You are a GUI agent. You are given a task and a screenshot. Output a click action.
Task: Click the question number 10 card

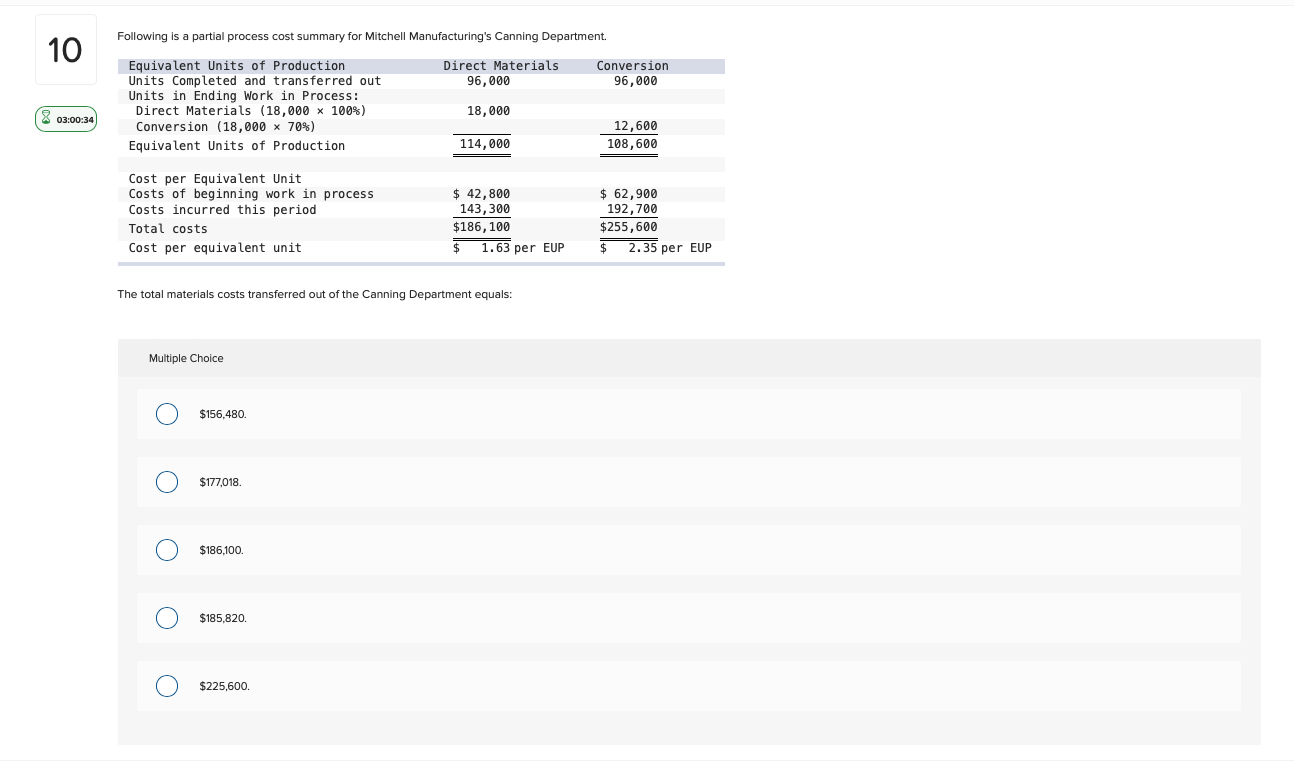tap(65, 49)
